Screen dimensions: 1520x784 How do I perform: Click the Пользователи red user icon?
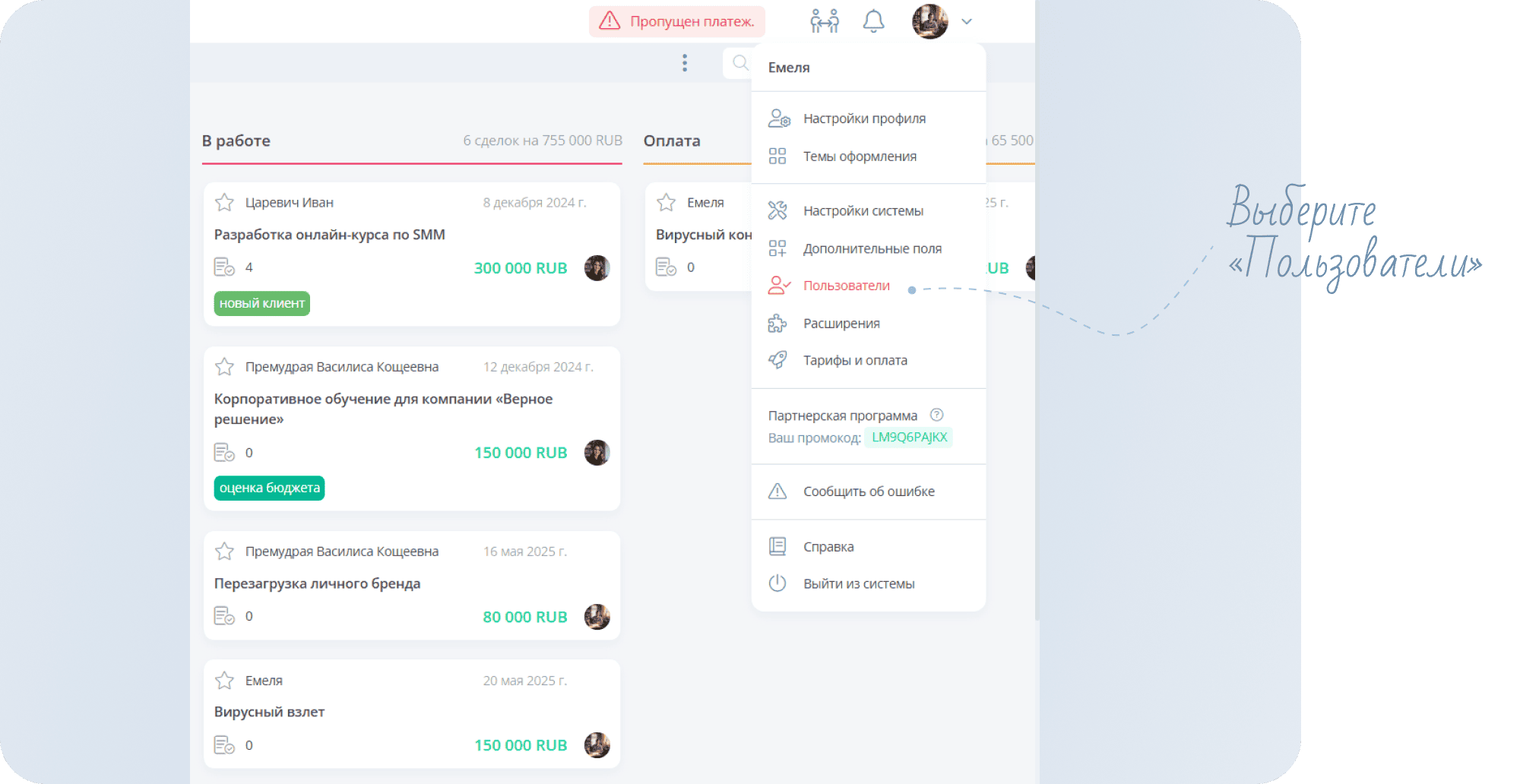[778, 286]
